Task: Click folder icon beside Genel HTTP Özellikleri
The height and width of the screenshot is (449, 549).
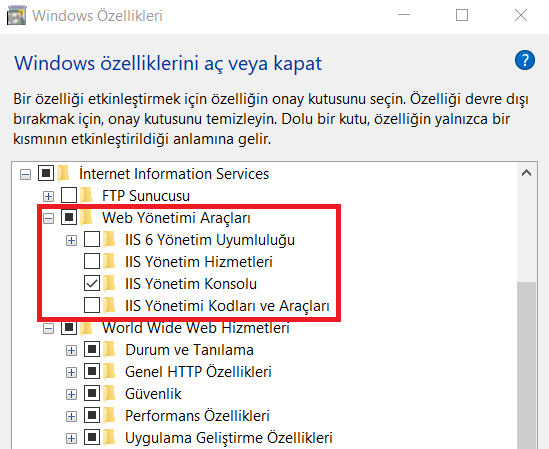Action: 110,372
